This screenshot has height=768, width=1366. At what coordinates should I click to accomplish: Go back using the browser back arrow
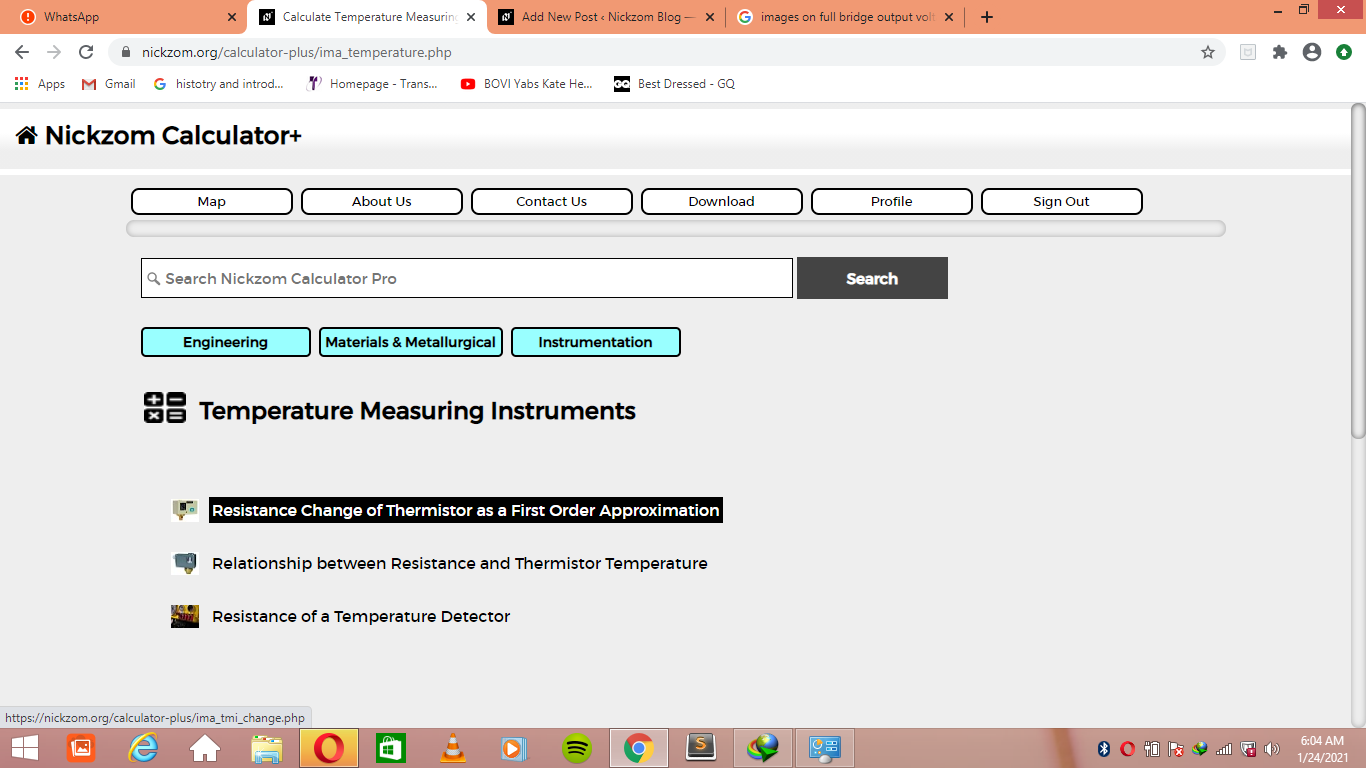pos(22,52)
